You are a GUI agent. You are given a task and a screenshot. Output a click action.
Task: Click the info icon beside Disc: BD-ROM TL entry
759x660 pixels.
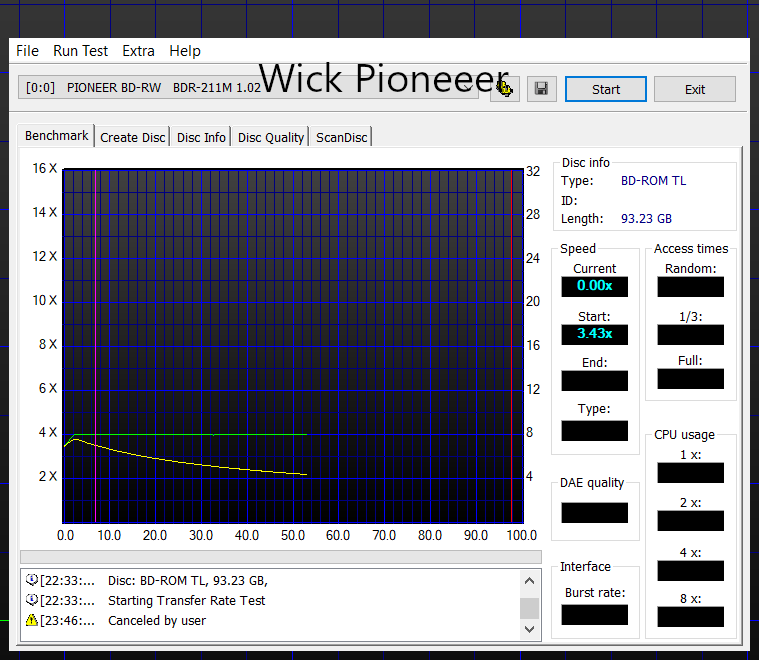pyautogui.click(x=31, y=580)
